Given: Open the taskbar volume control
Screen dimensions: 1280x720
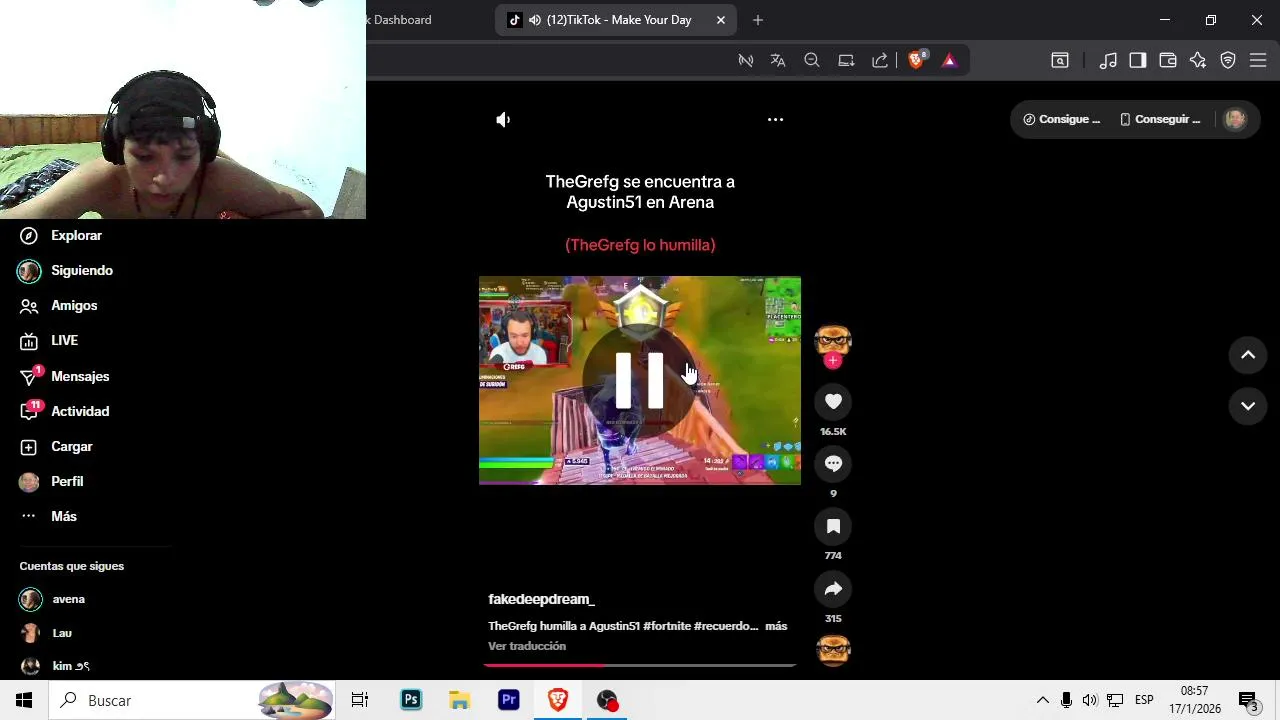Looking at the screenshot, I should [x=1090, y=700].
